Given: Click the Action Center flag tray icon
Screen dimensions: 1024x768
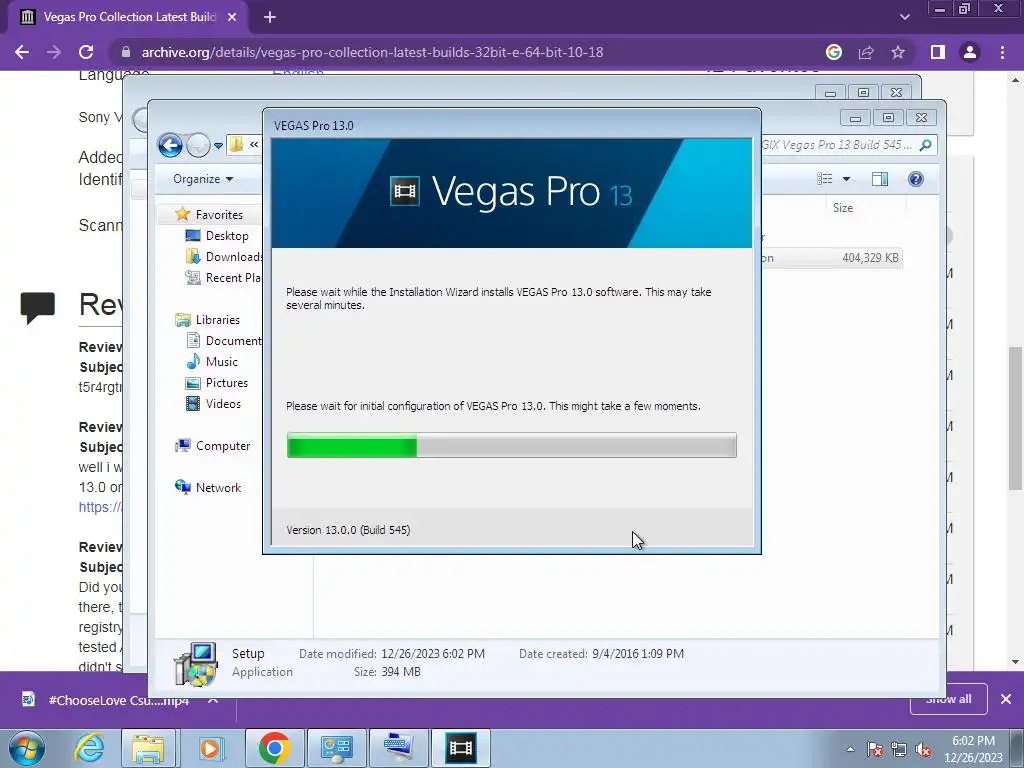Looking at the screenshot, I should [875, 749].
